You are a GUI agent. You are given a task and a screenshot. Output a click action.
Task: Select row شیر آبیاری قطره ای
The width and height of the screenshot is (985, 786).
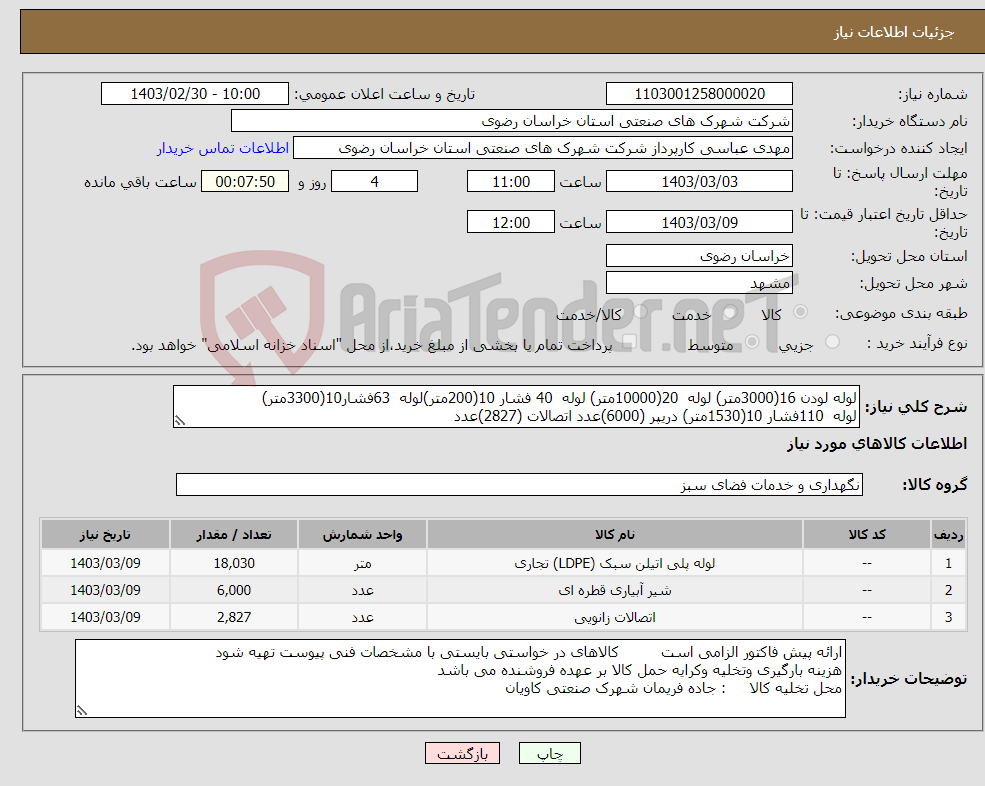pyautogui.click(x=503, y=590)
